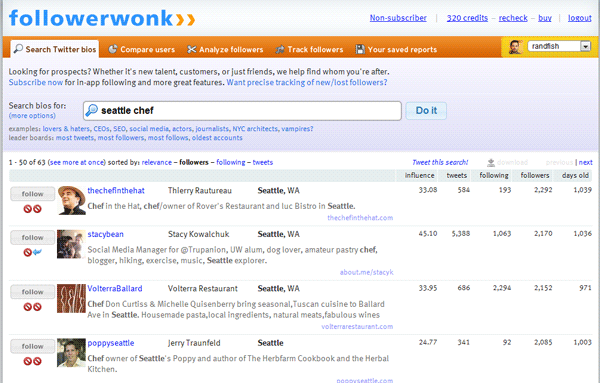
Task: Expand more options under search
Action: [32, 116]
